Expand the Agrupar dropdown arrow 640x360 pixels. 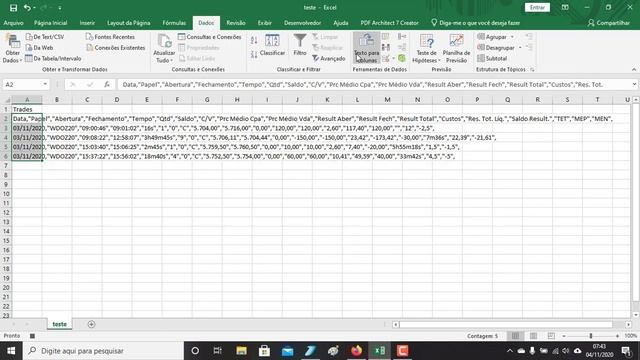pyautogui.click(x=512, y=37)
